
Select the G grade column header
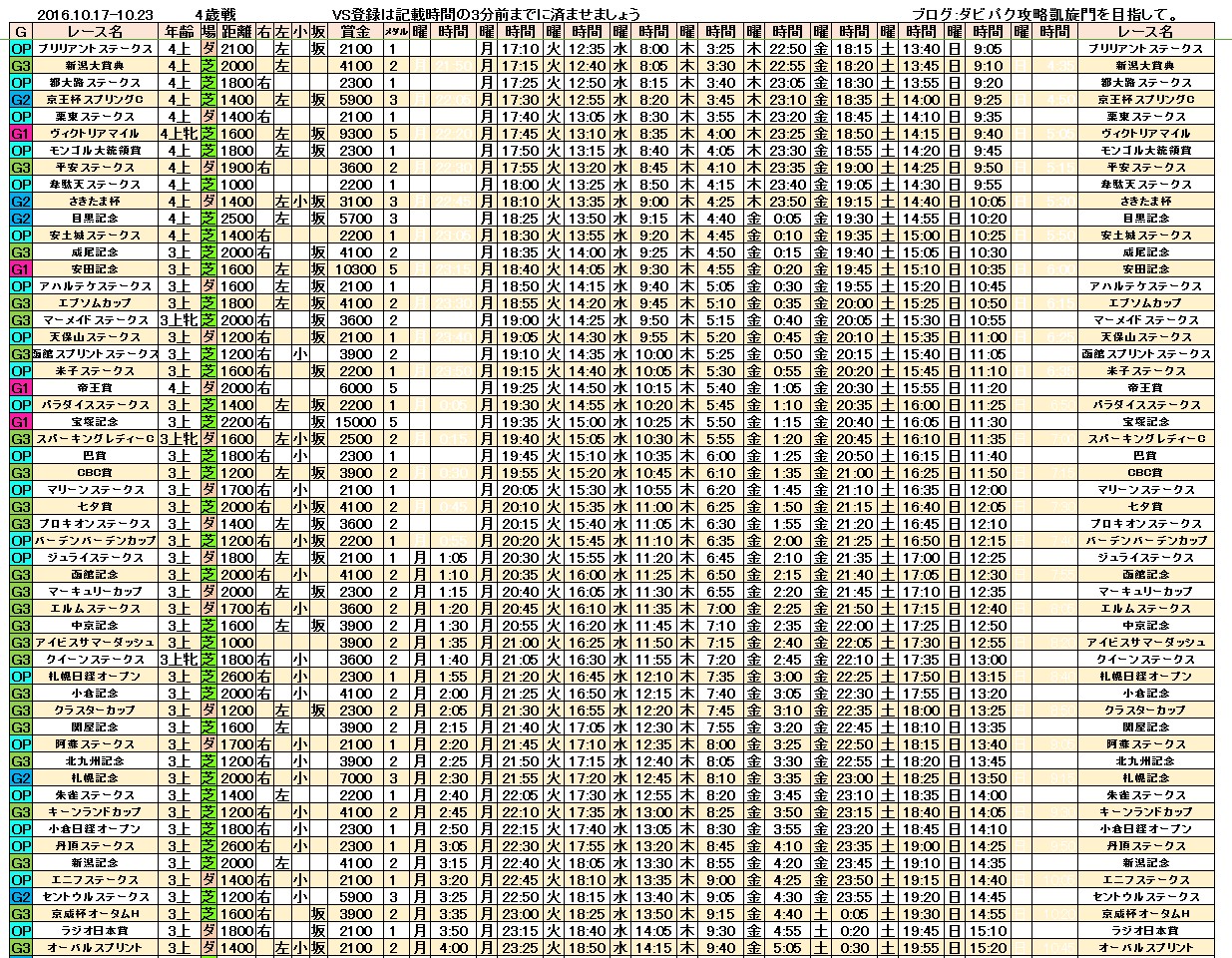pos(21,31)
